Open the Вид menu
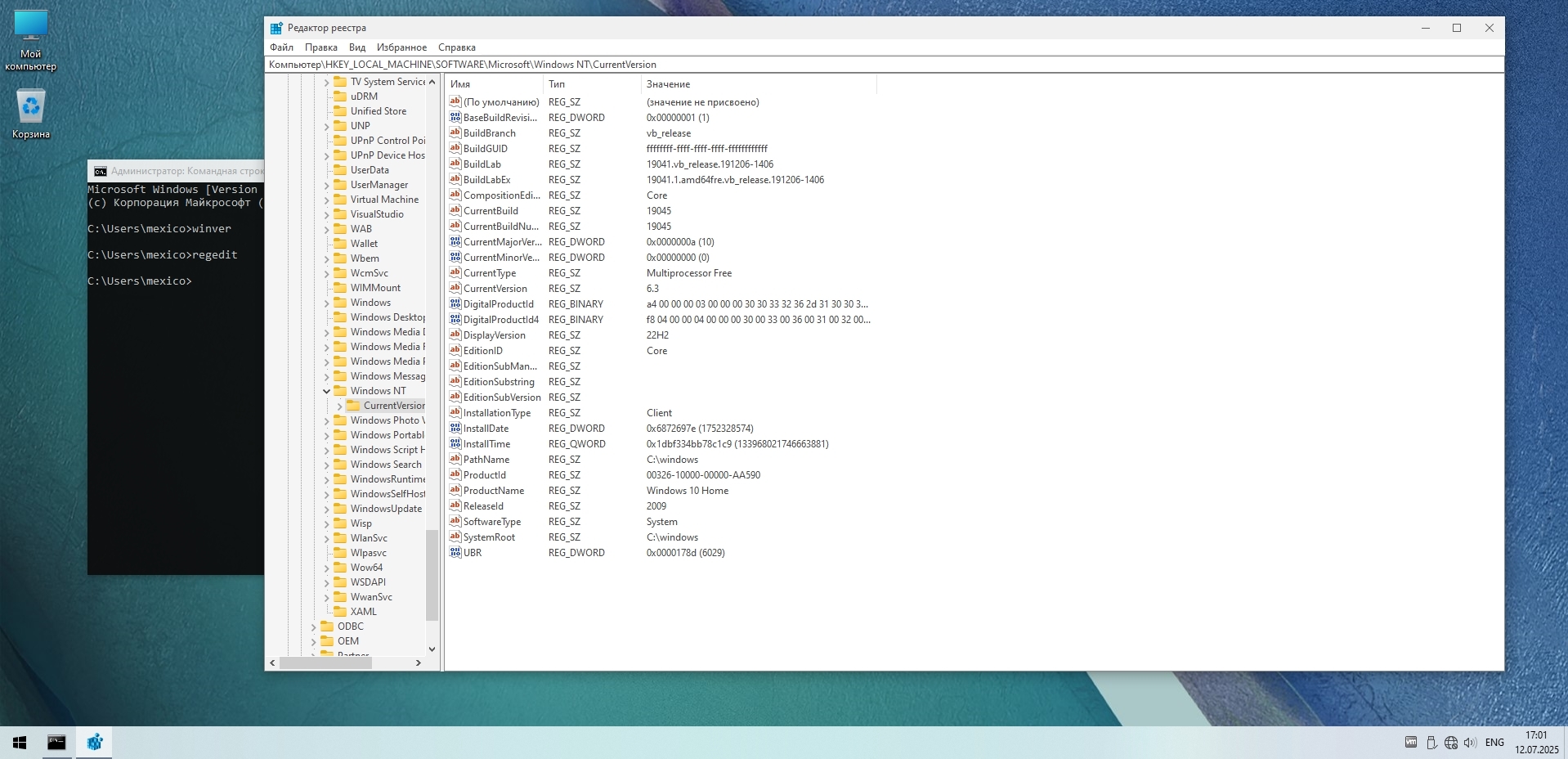 tap(357, 47)
